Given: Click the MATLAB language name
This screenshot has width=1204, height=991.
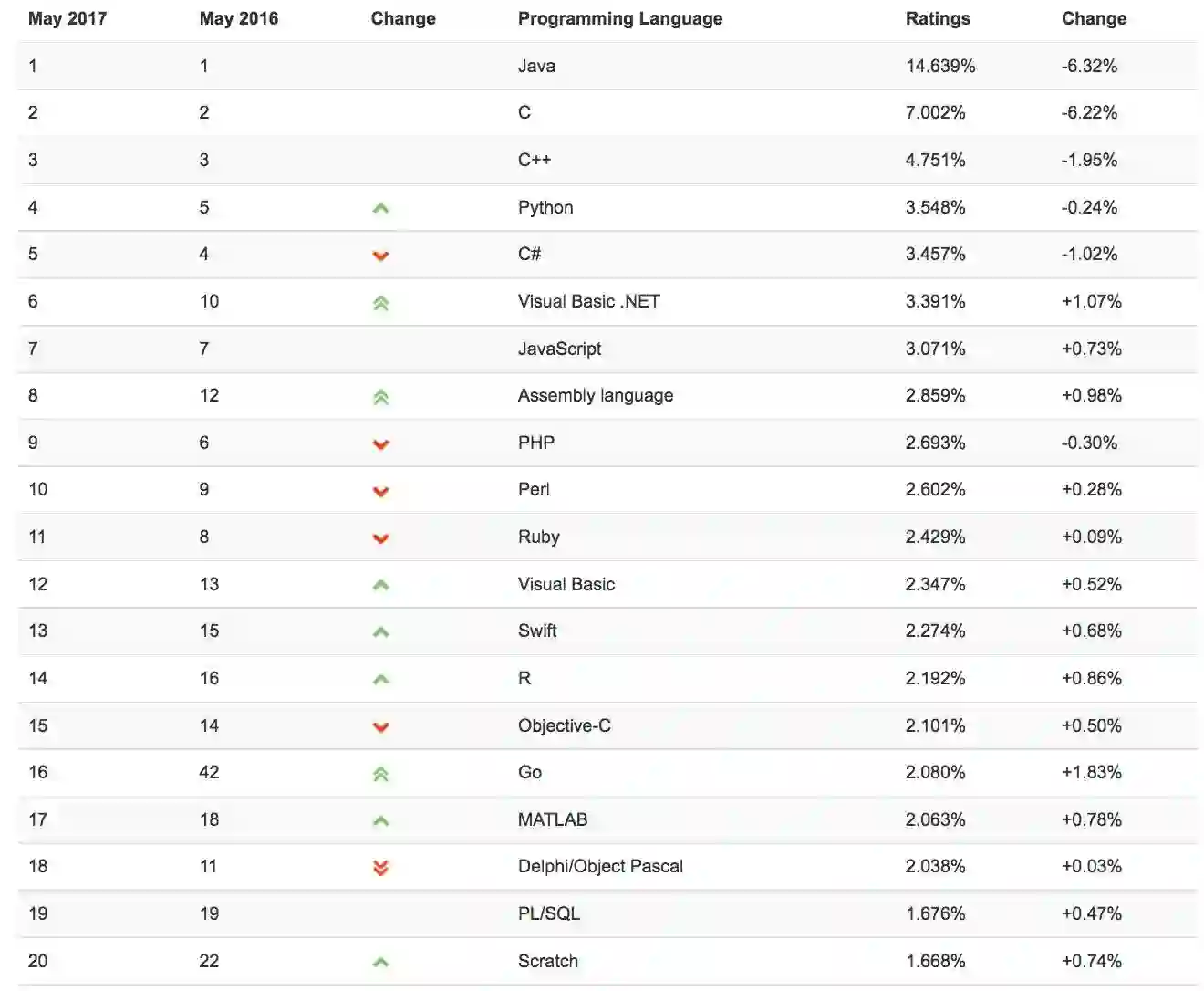Looking at the screenshot, I should [553, 819].
